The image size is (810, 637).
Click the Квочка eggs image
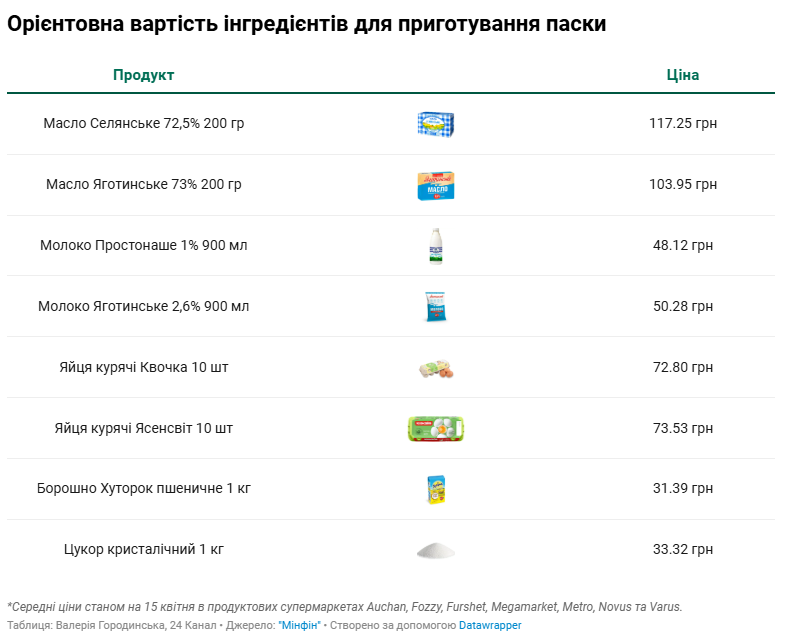pos(435,368)
